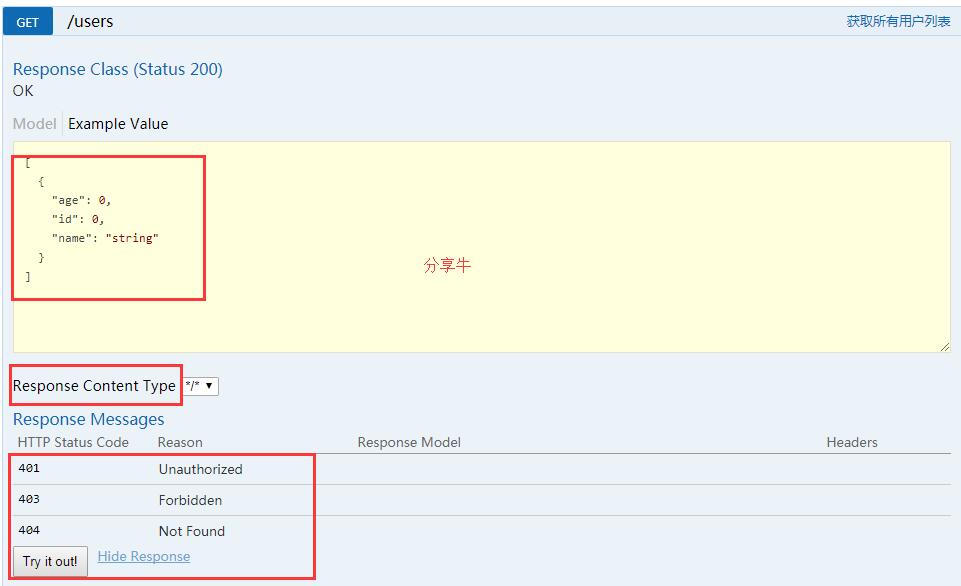Open the 获取所有用户列表 link

[x=897, y=20]
